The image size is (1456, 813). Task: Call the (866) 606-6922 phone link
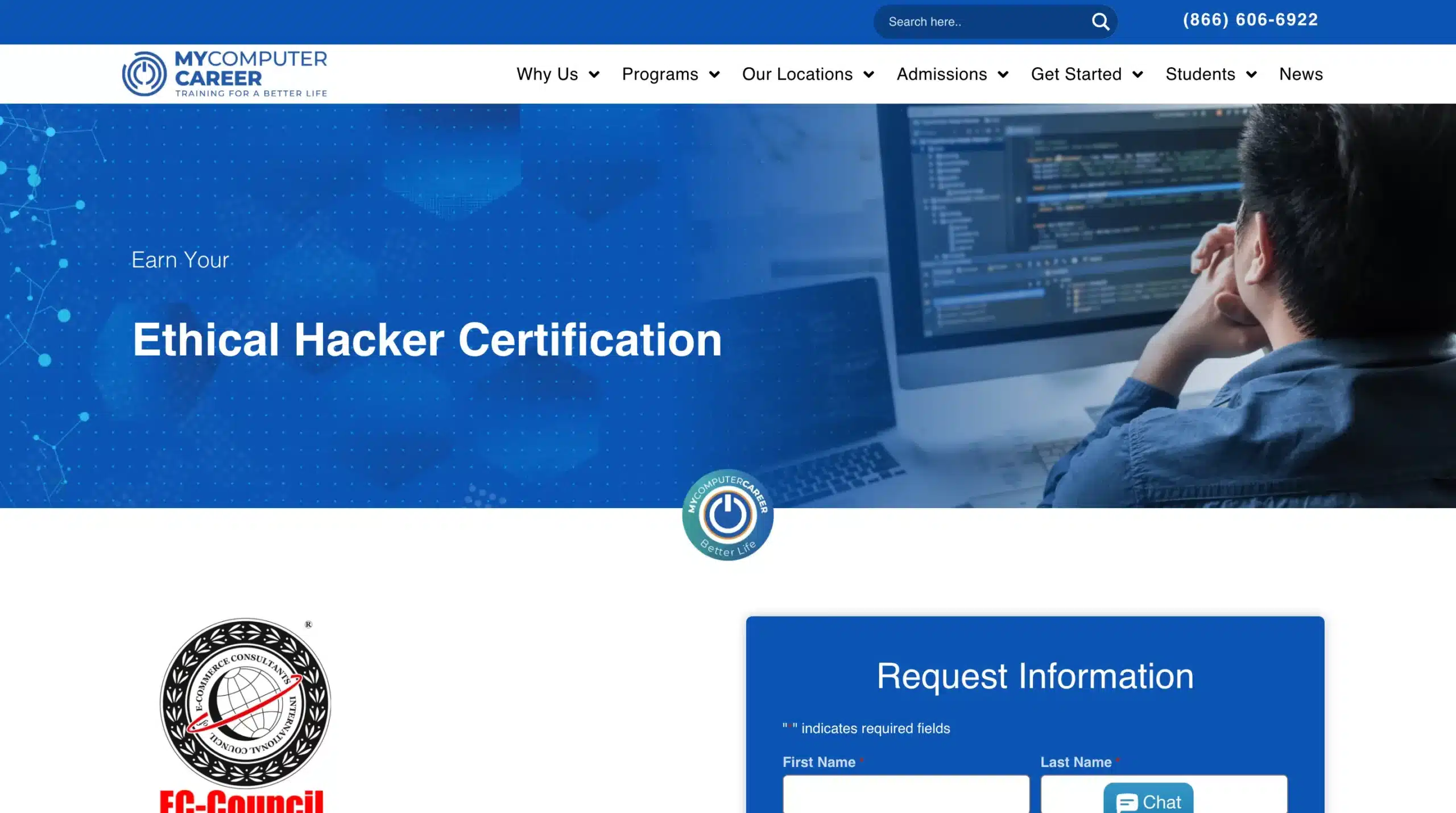click(x=1250, y=20)
